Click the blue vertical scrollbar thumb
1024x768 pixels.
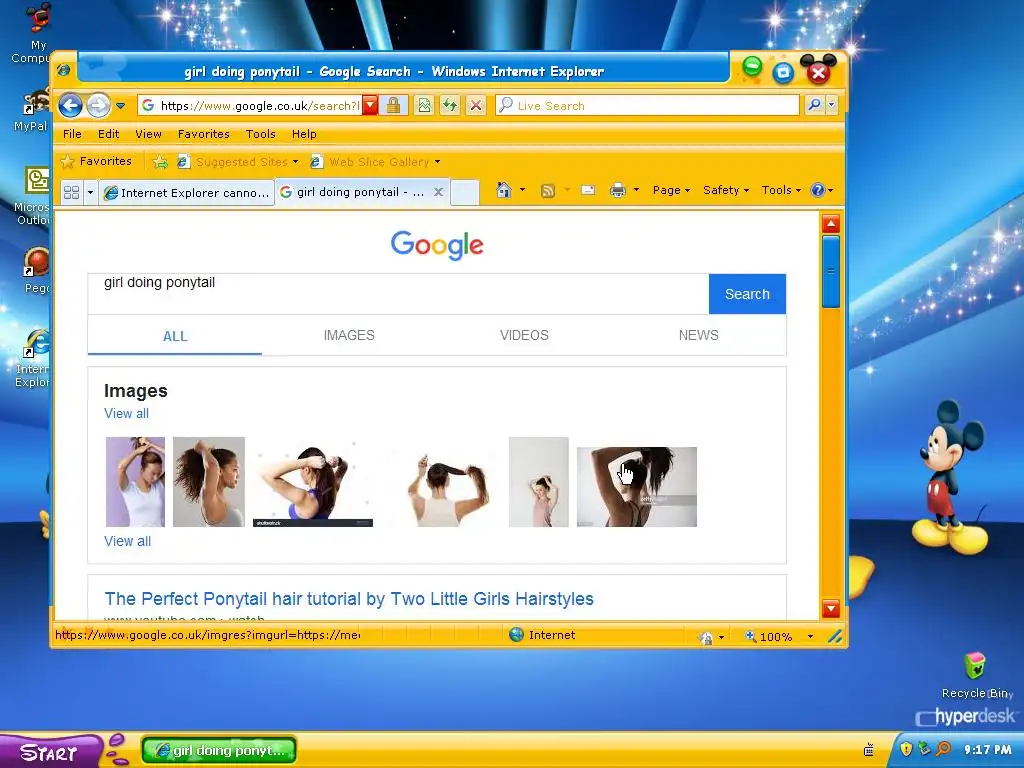click(831, 271)
